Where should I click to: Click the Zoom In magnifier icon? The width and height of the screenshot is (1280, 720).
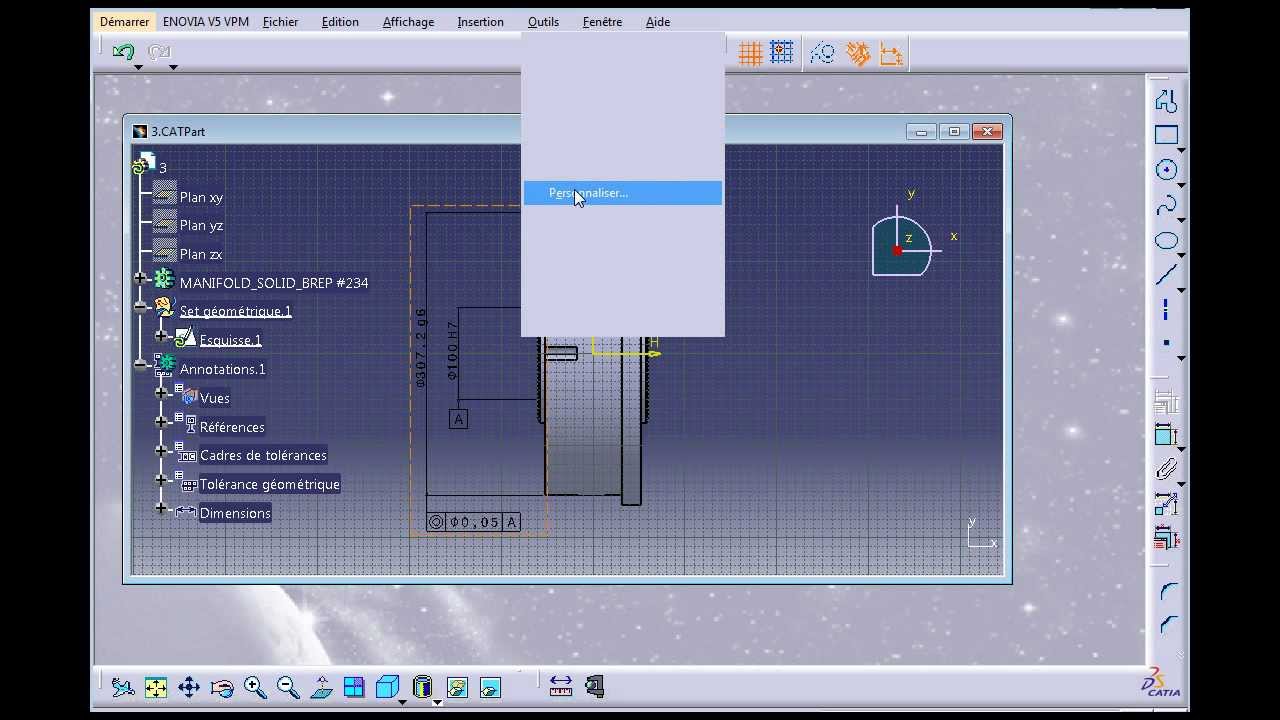click(255, 687)
